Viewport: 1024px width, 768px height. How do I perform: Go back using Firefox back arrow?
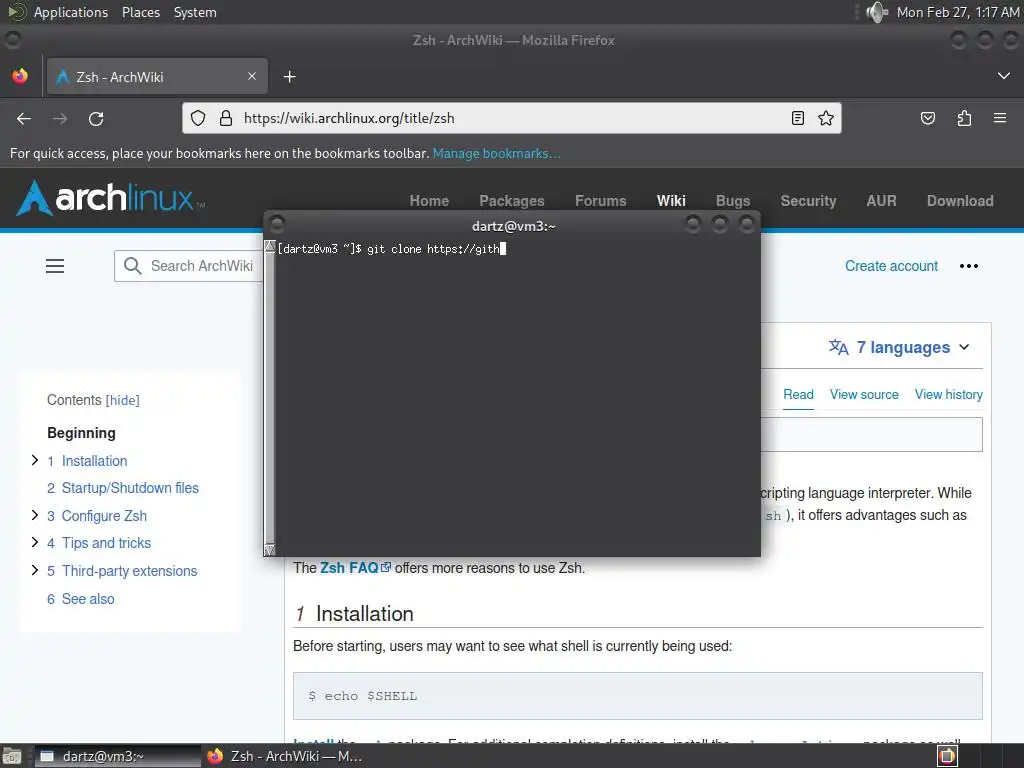[x=24, y=118]
